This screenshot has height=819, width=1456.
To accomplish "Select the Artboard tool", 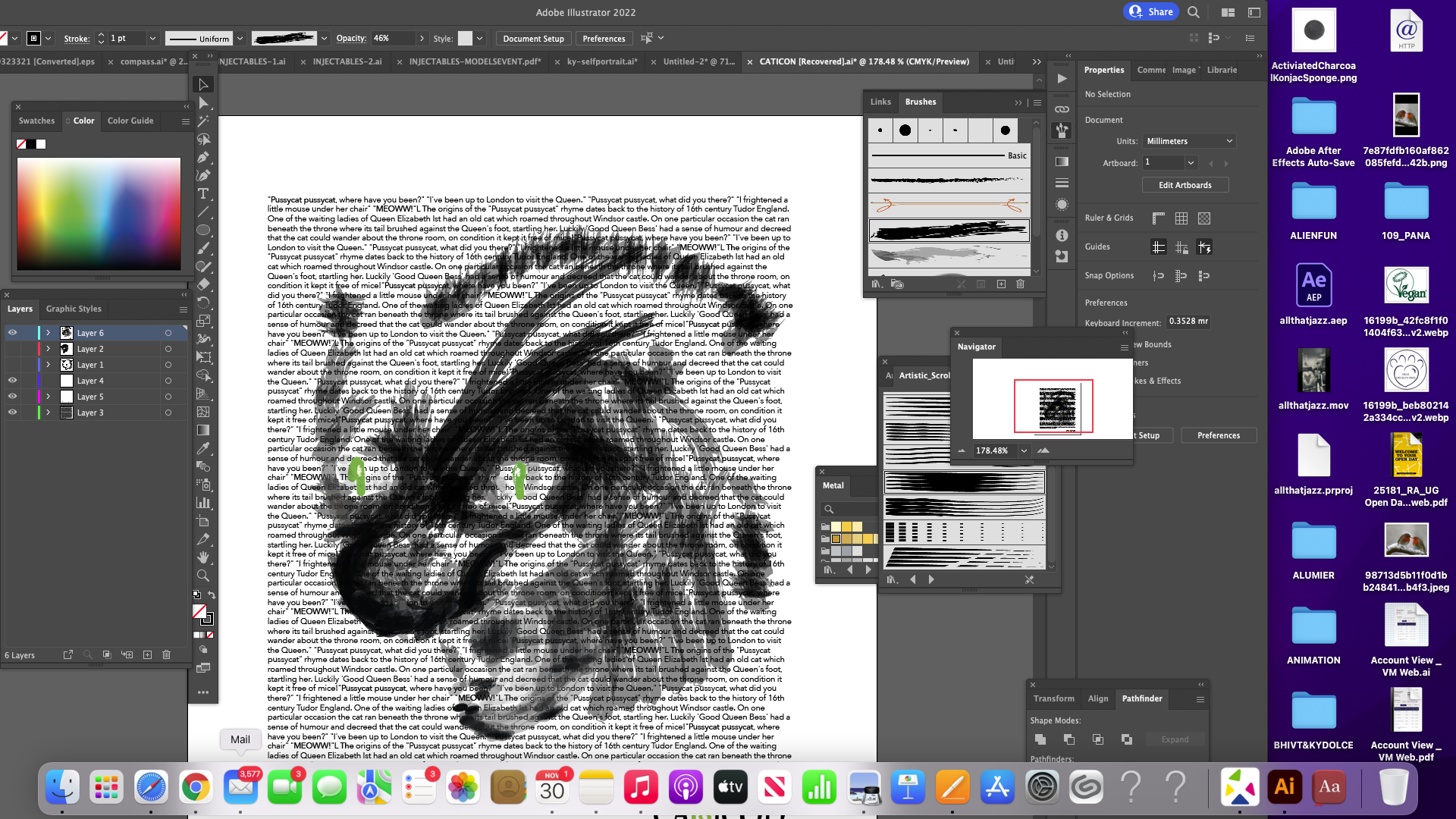I will (x=203, y=521).
